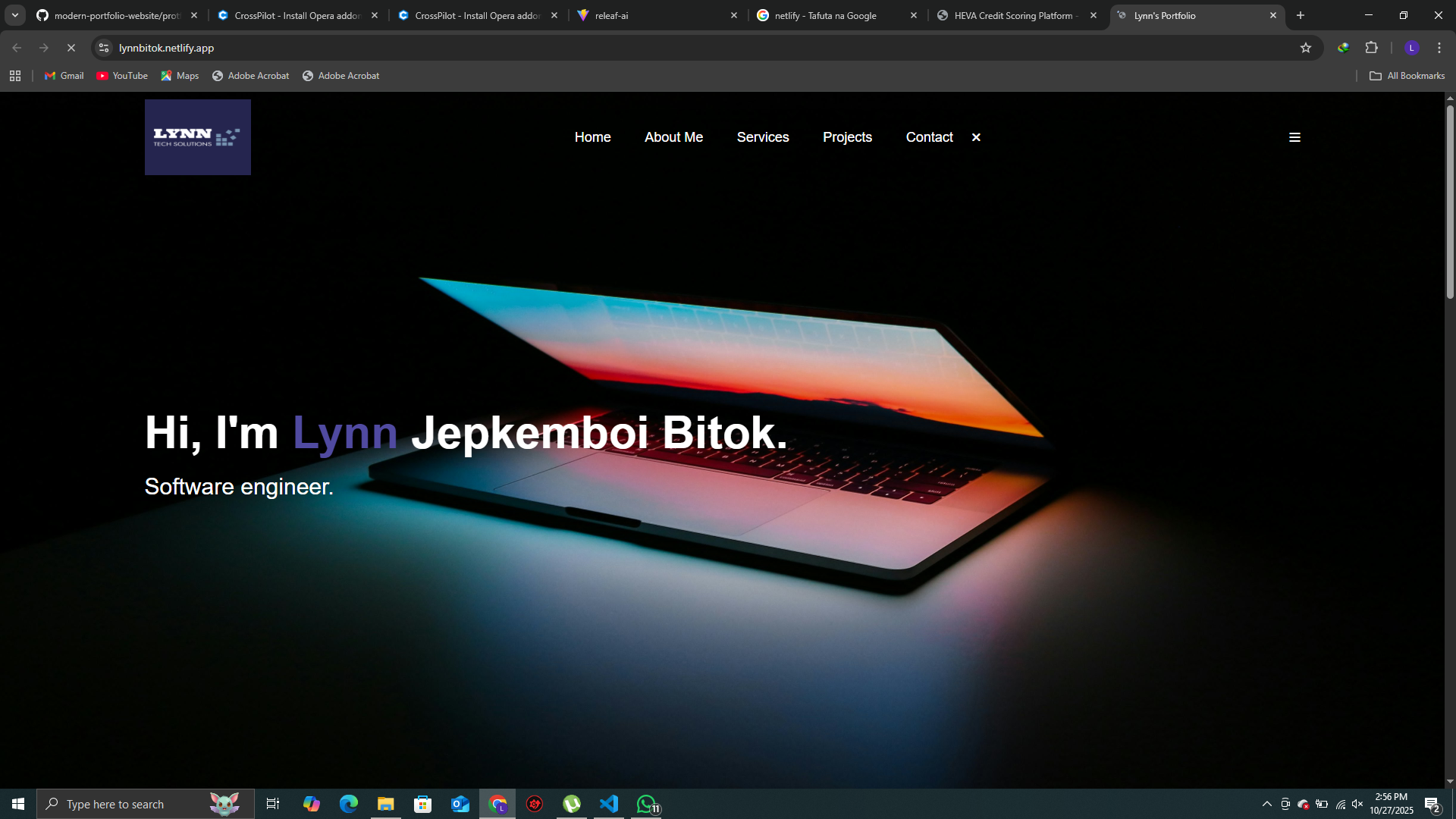
Task: Open the hamburger menu icon
Action: 1294,137
